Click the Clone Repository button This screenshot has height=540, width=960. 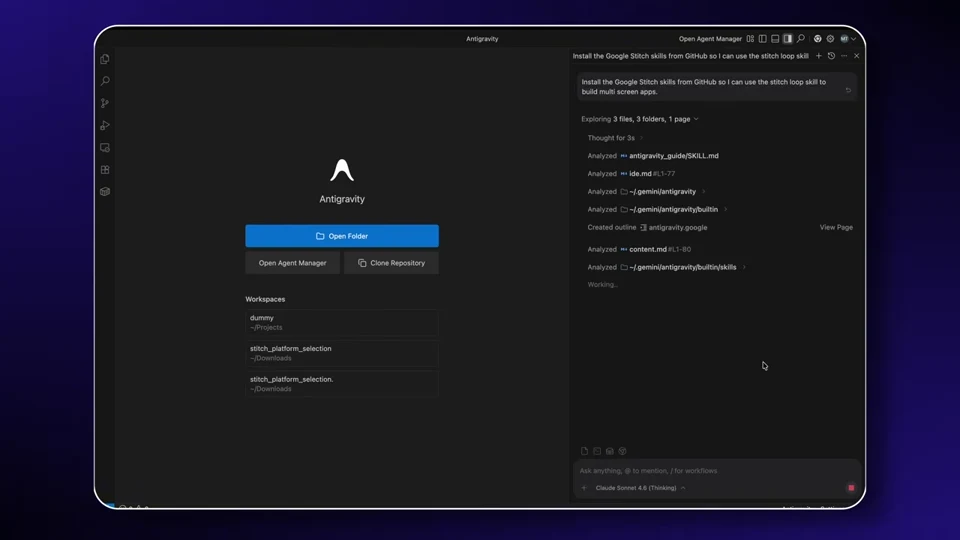click(391, 263)
